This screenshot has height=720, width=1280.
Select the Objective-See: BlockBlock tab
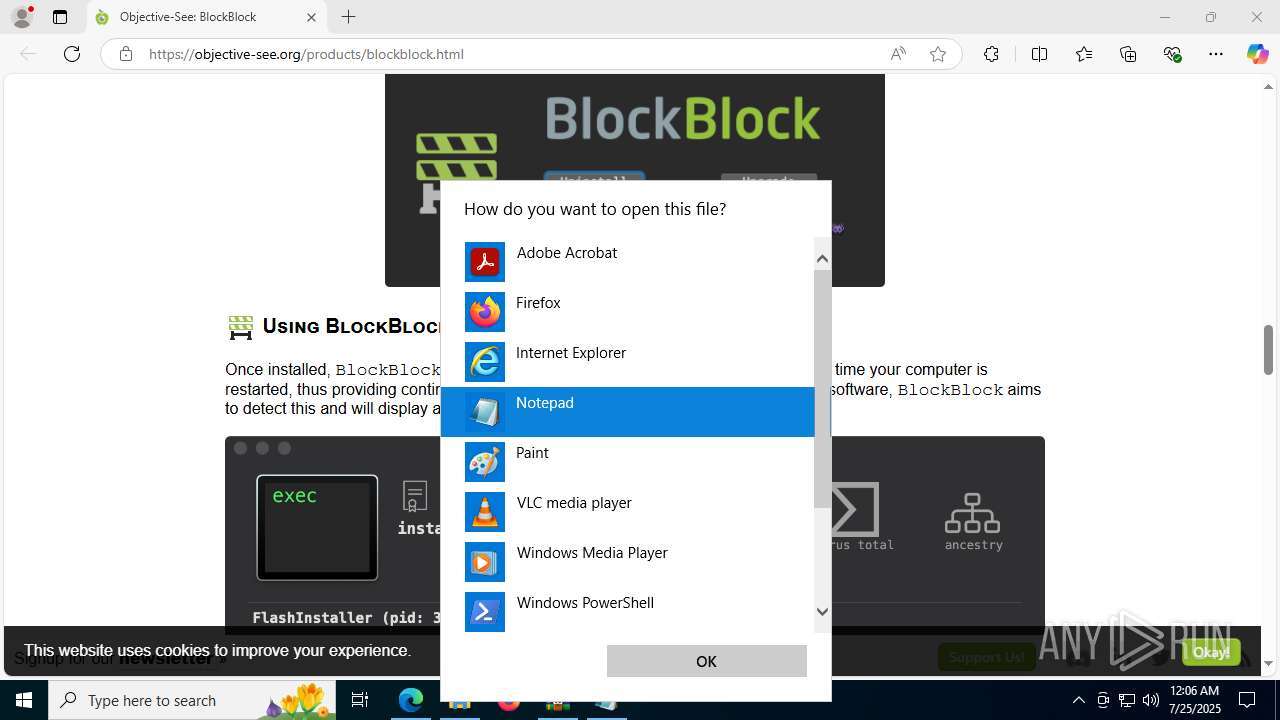tap(207, 17)
